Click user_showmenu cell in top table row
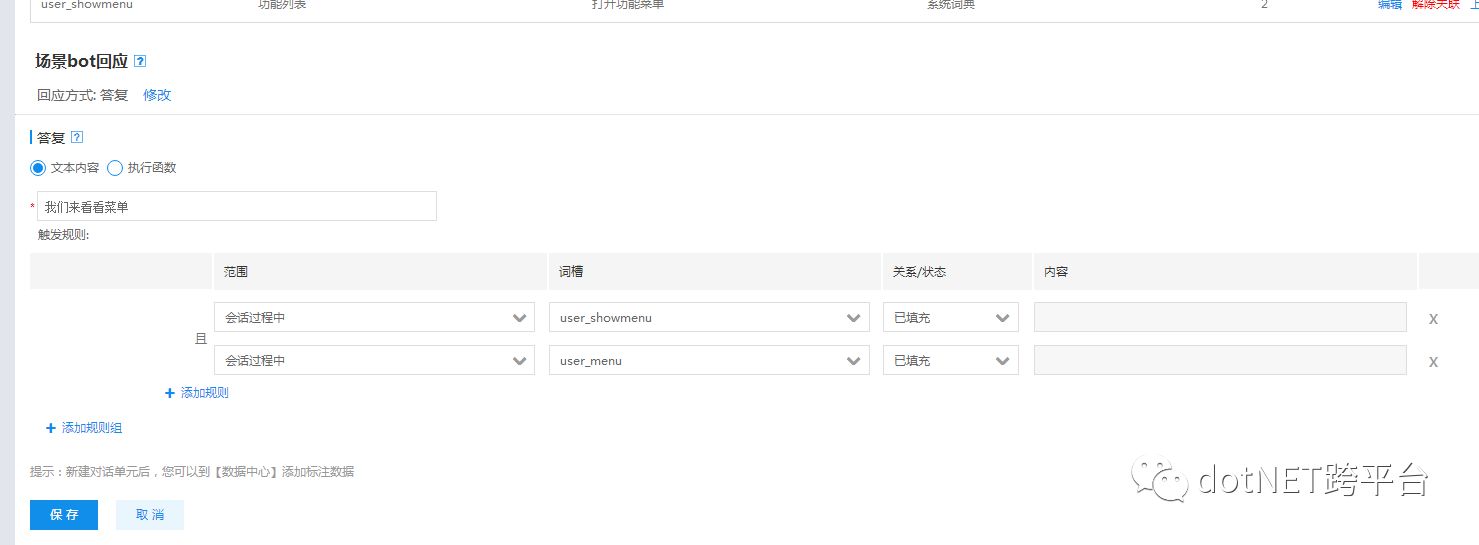Image resolution: width=1479 pixels, height=545 pixels. pos(87,5)
